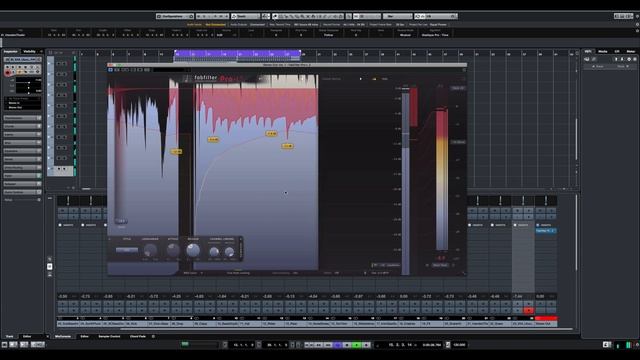
Task: Open the Meter tab in right zone
Action: (631, 51)
